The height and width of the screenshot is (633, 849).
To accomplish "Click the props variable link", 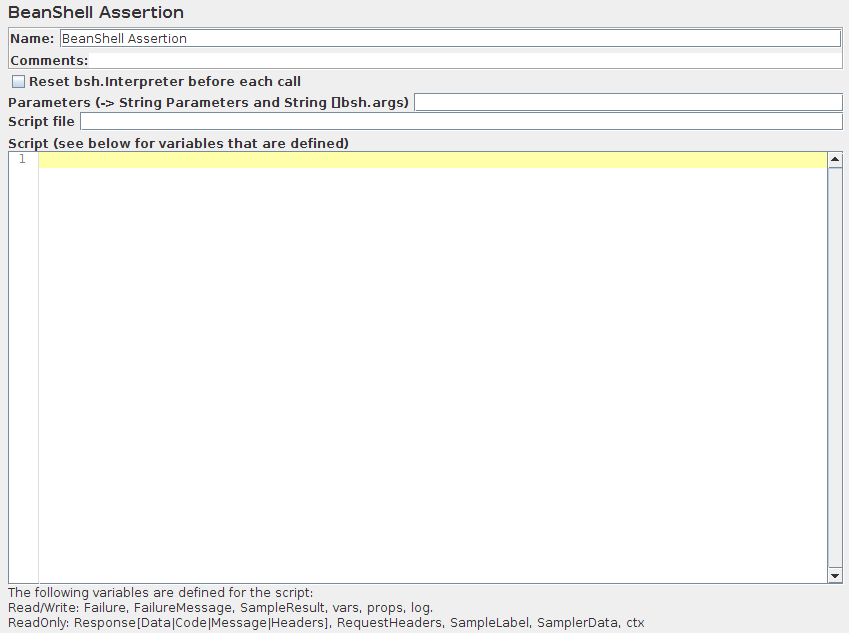I will 385,607.
